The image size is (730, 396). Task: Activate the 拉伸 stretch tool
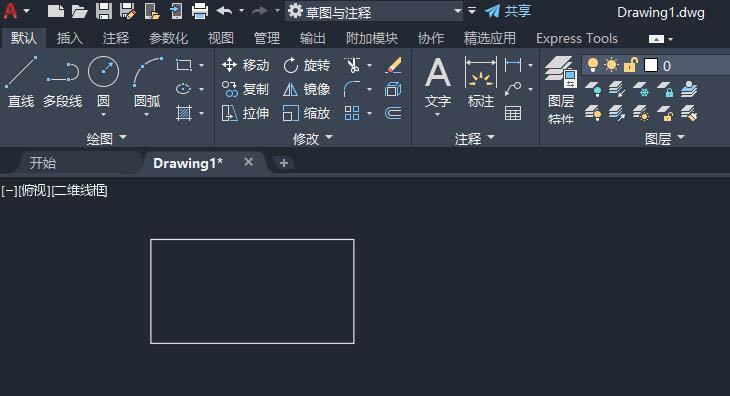(x=246, y=113)
